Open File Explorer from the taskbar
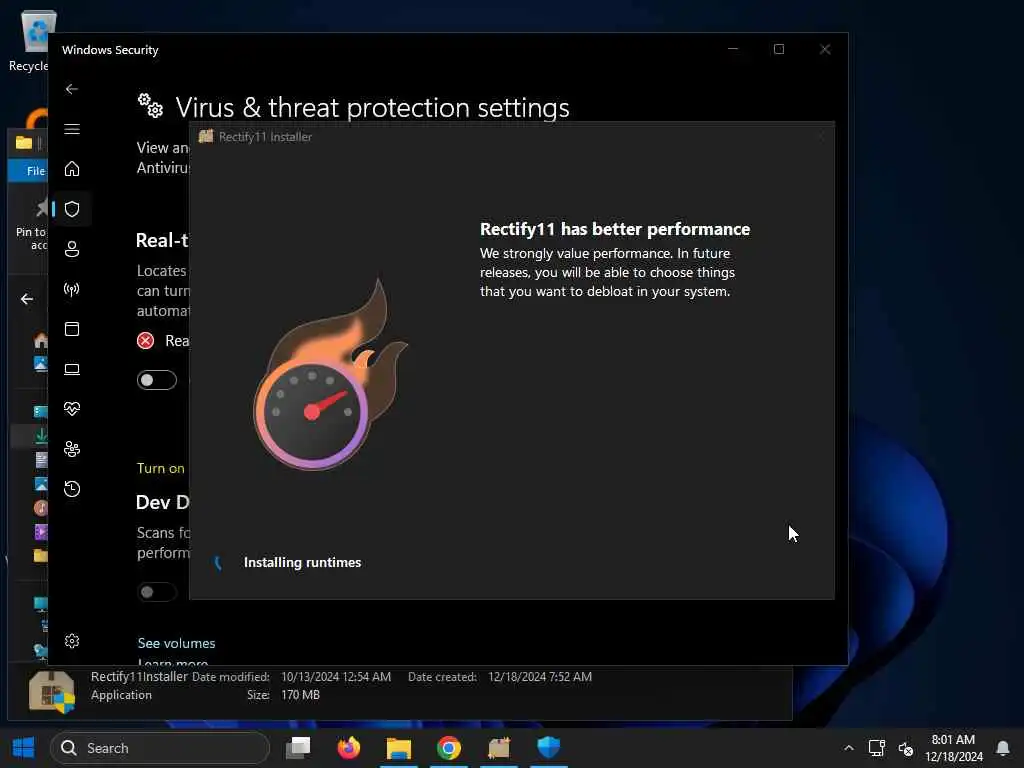 pyautogui.click(x=398, y=748)
